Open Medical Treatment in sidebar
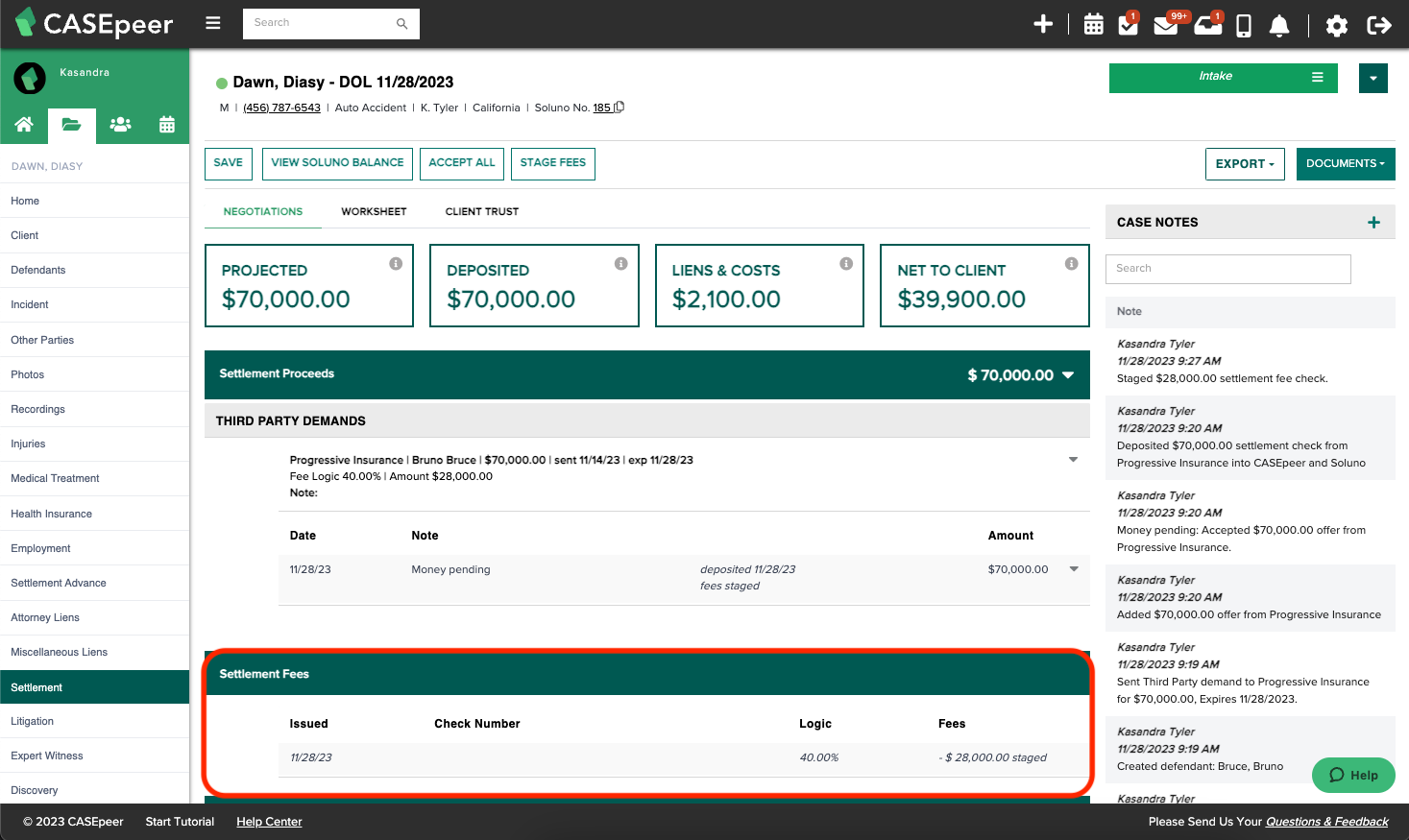1409x840 pixels. (94, 478)
